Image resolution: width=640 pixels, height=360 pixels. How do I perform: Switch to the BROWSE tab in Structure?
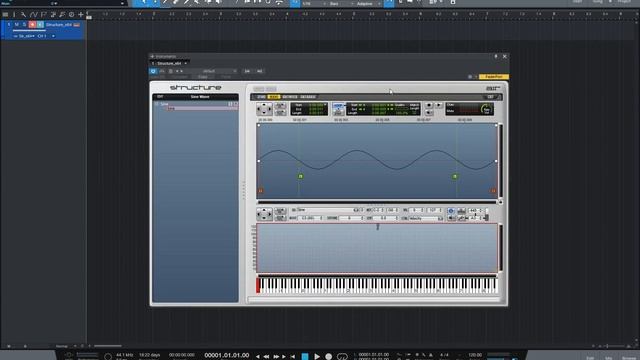point(290,97)
